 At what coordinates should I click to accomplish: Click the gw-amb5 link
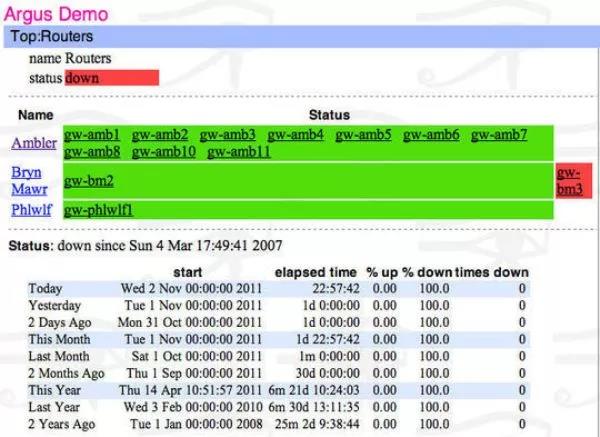363,135
